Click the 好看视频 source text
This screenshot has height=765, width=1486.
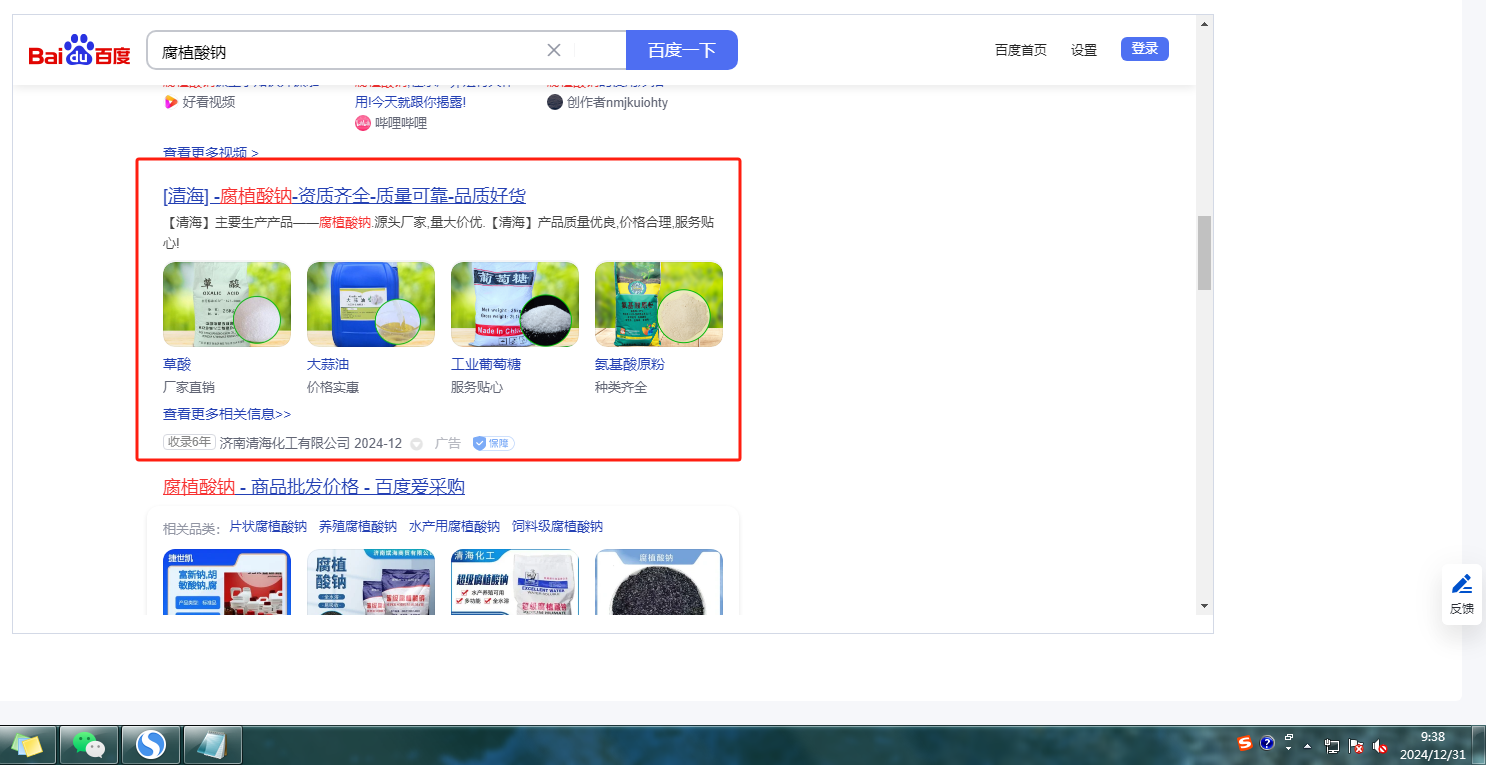coord(209,102)
